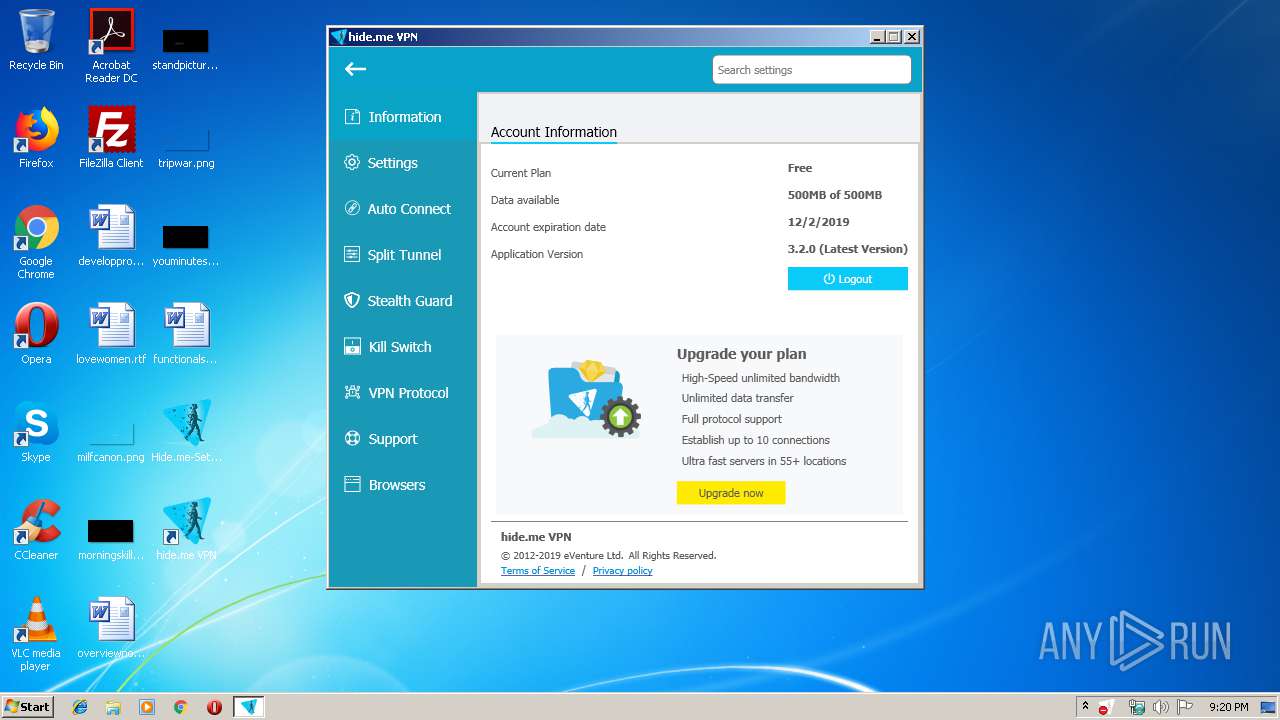The height and width of the screenshot is (720, 1280).
Task: Select the Google Chrome desktop icon
Action: pyautogui.click(x=36, y=242)
